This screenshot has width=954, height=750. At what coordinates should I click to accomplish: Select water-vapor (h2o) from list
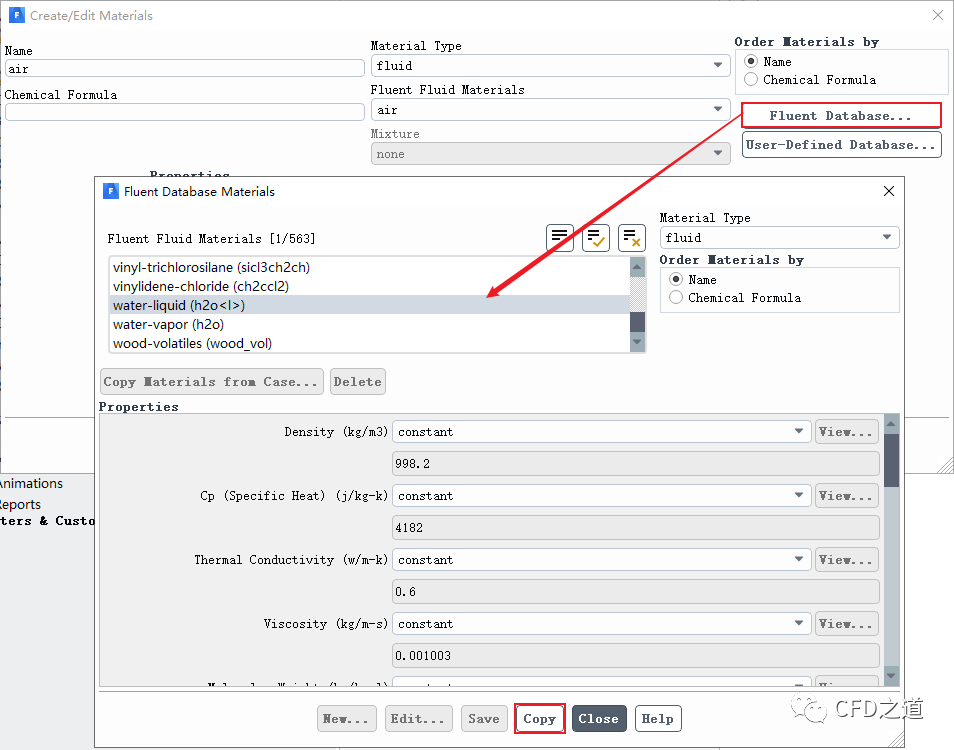click(168, 325)
